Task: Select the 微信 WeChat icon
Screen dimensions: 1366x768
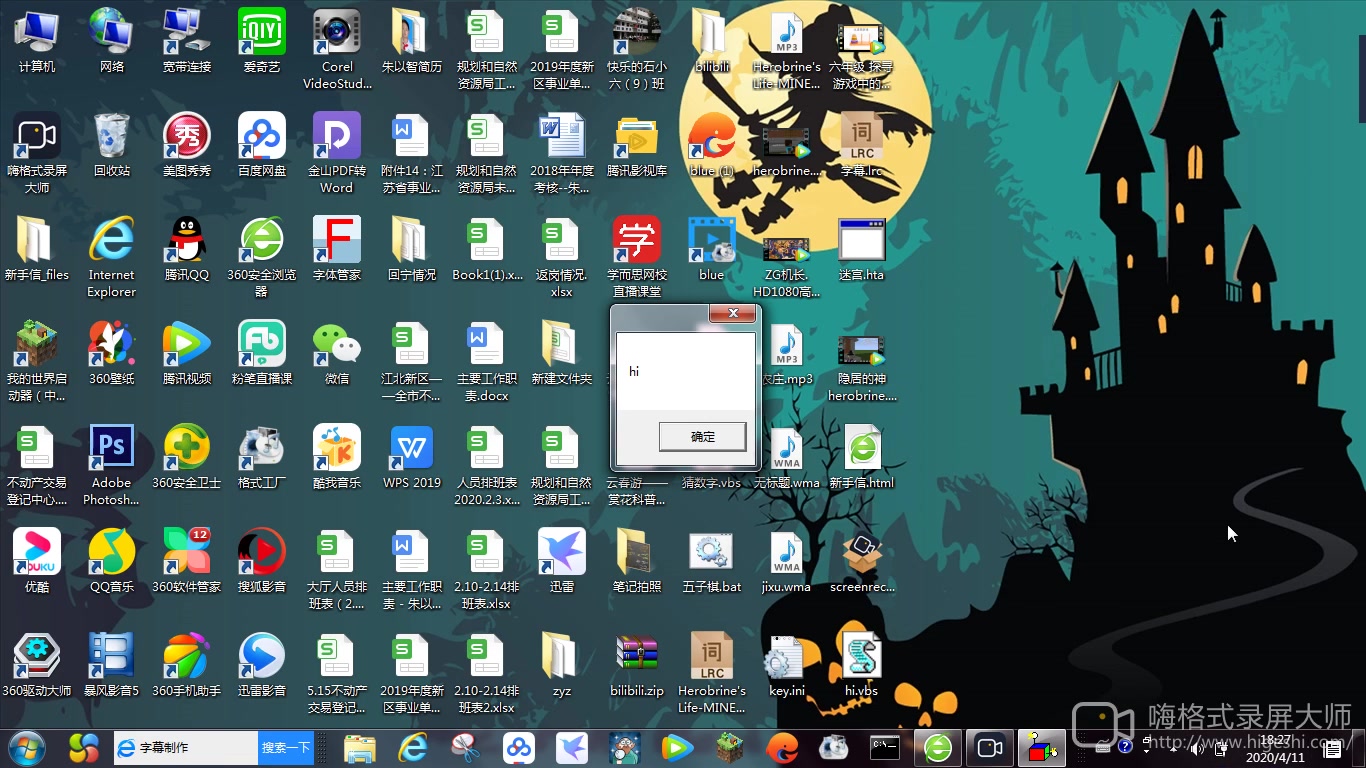Action: [337, 353]
